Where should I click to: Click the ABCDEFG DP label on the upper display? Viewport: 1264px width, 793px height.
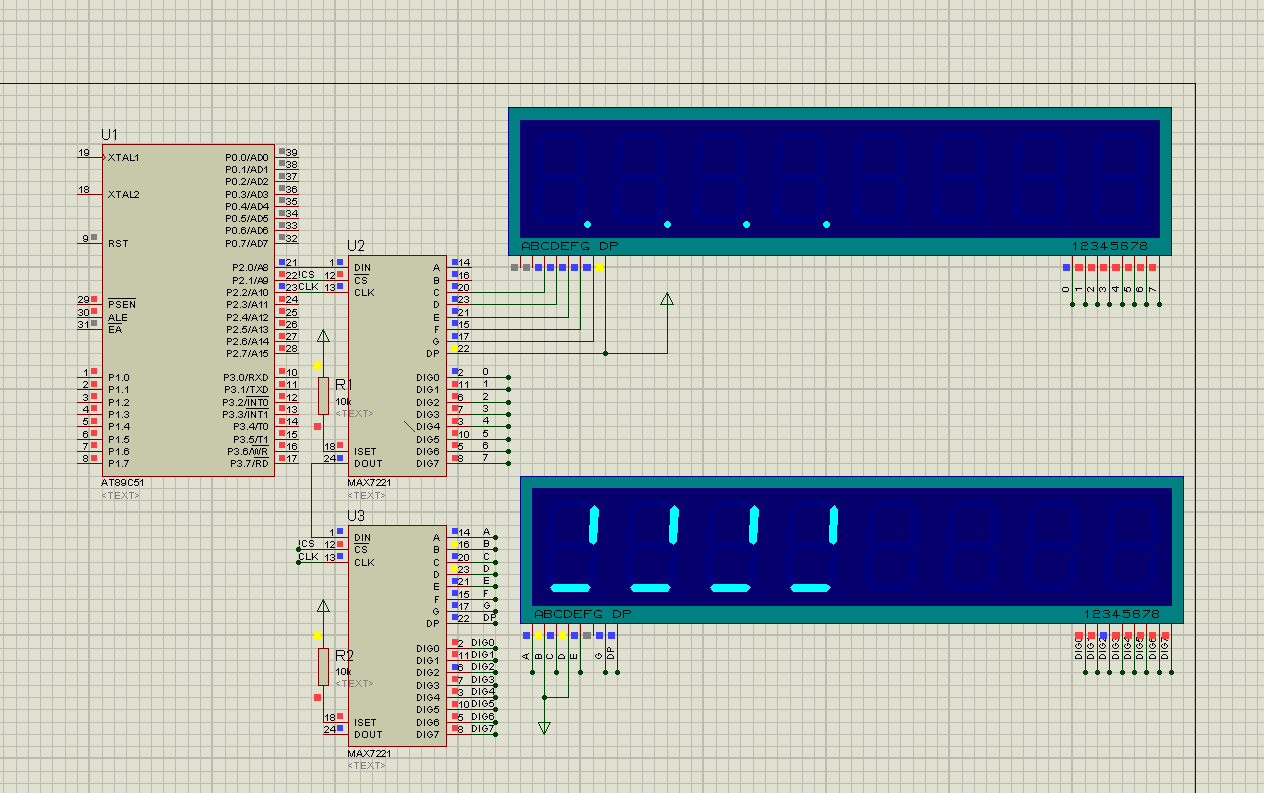click(x=570, y=246)
